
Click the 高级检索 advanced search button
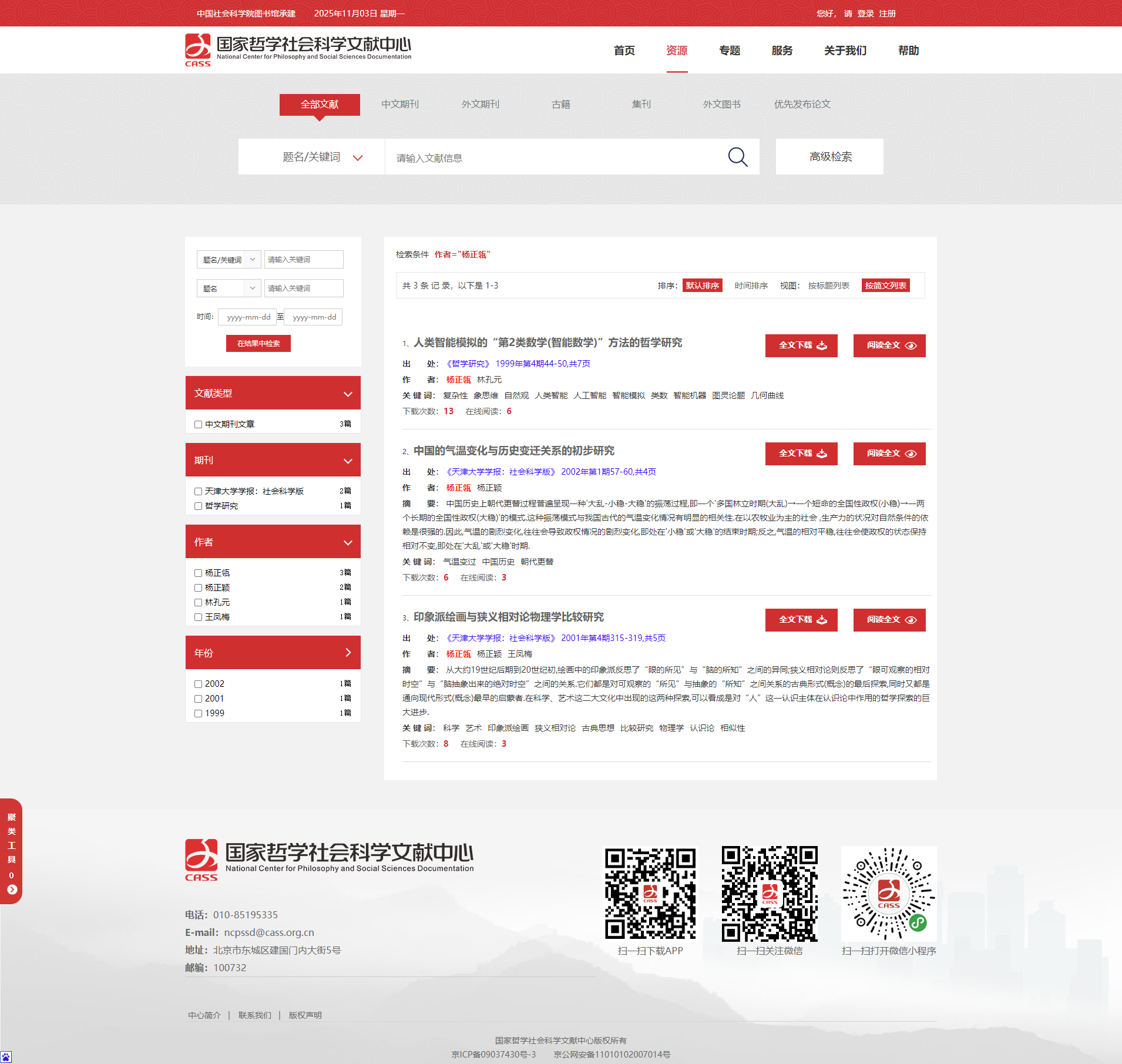point(829,157)
